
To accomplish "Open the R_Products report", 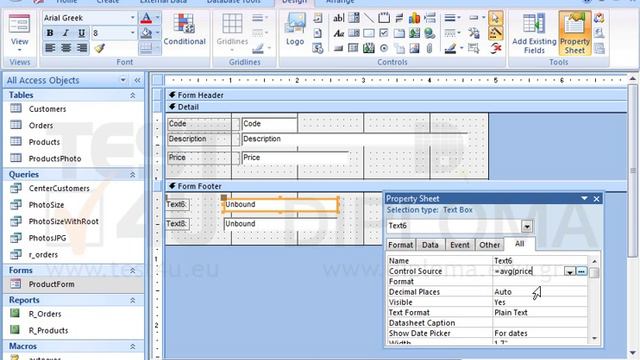I will [x=48, y=330].
